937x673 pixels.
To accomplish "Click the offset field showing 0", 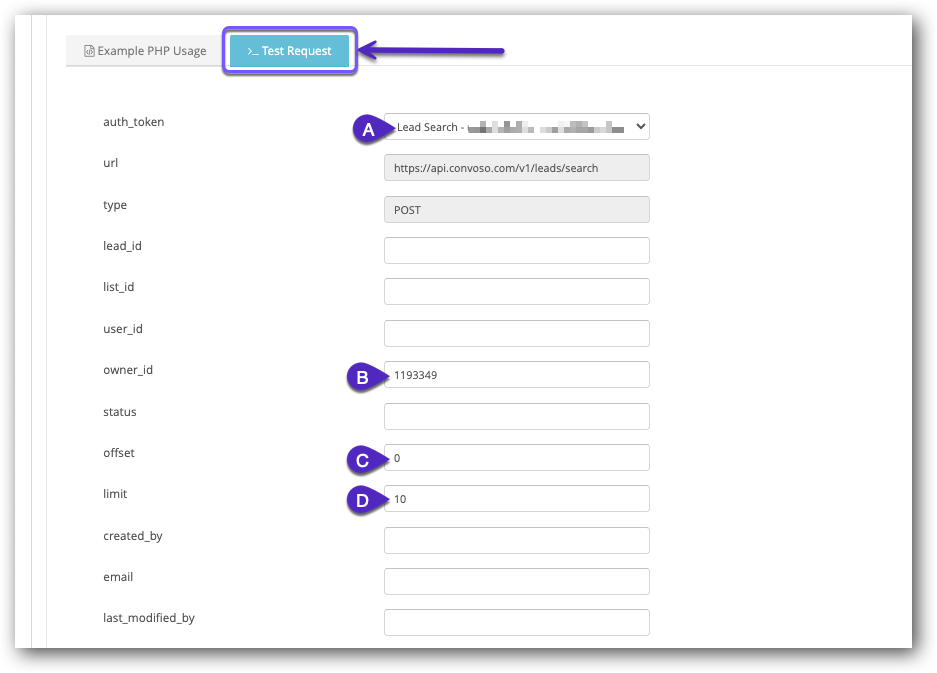I will (516, 457).
